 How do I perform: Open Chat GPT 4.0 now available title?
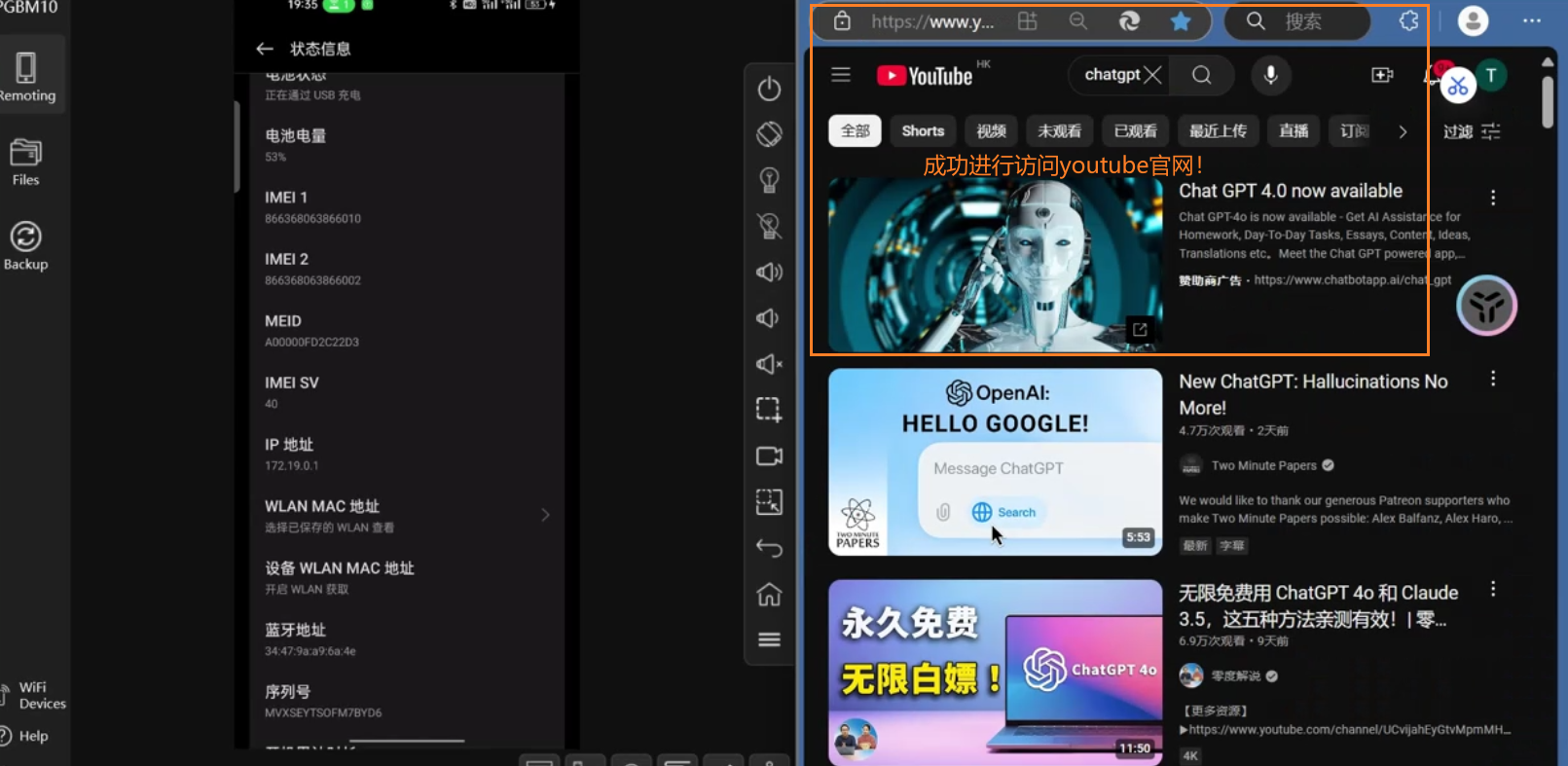[1291, 191]
